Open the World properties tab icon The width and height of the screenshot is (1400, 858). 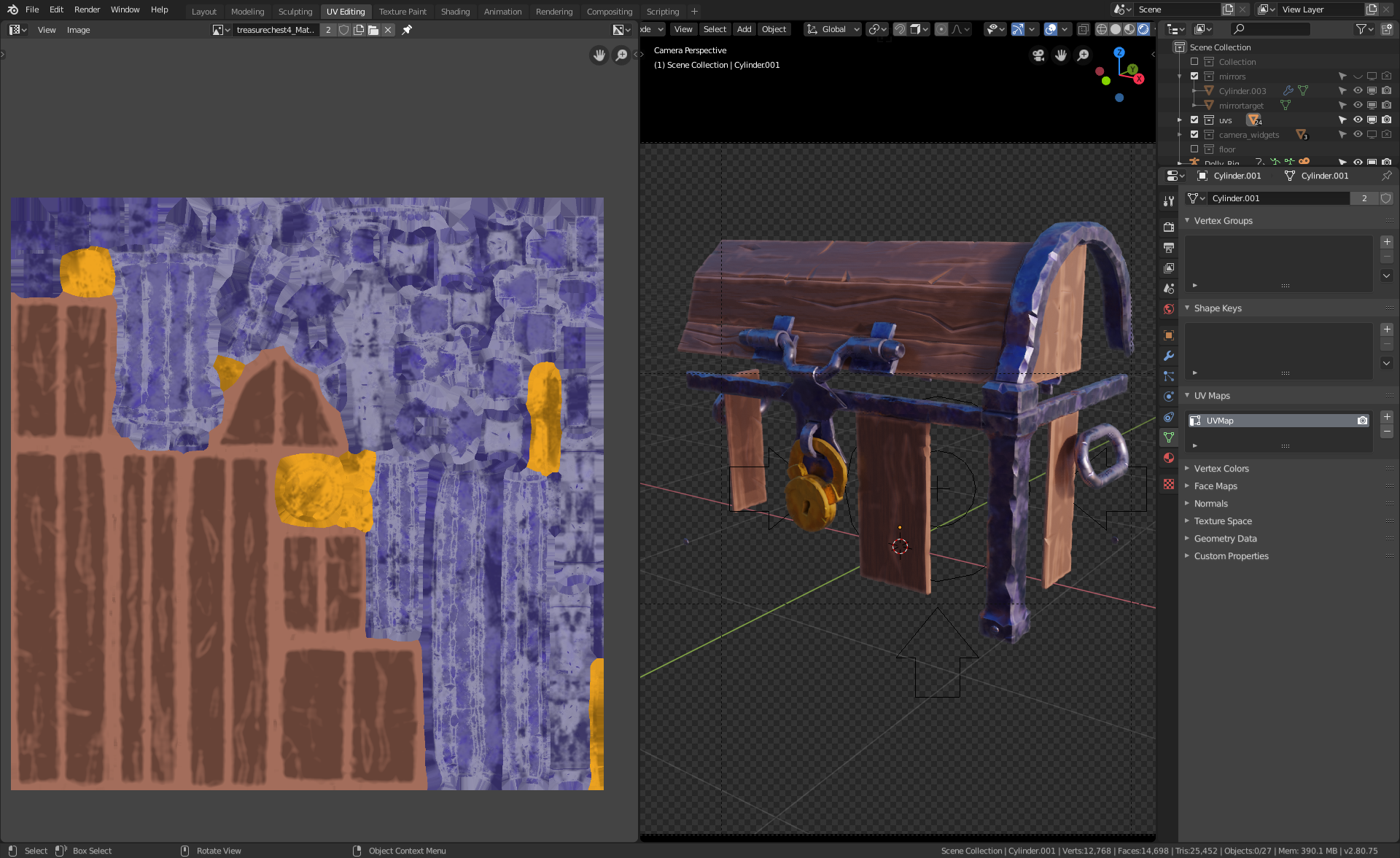[x=1169, y=309]
